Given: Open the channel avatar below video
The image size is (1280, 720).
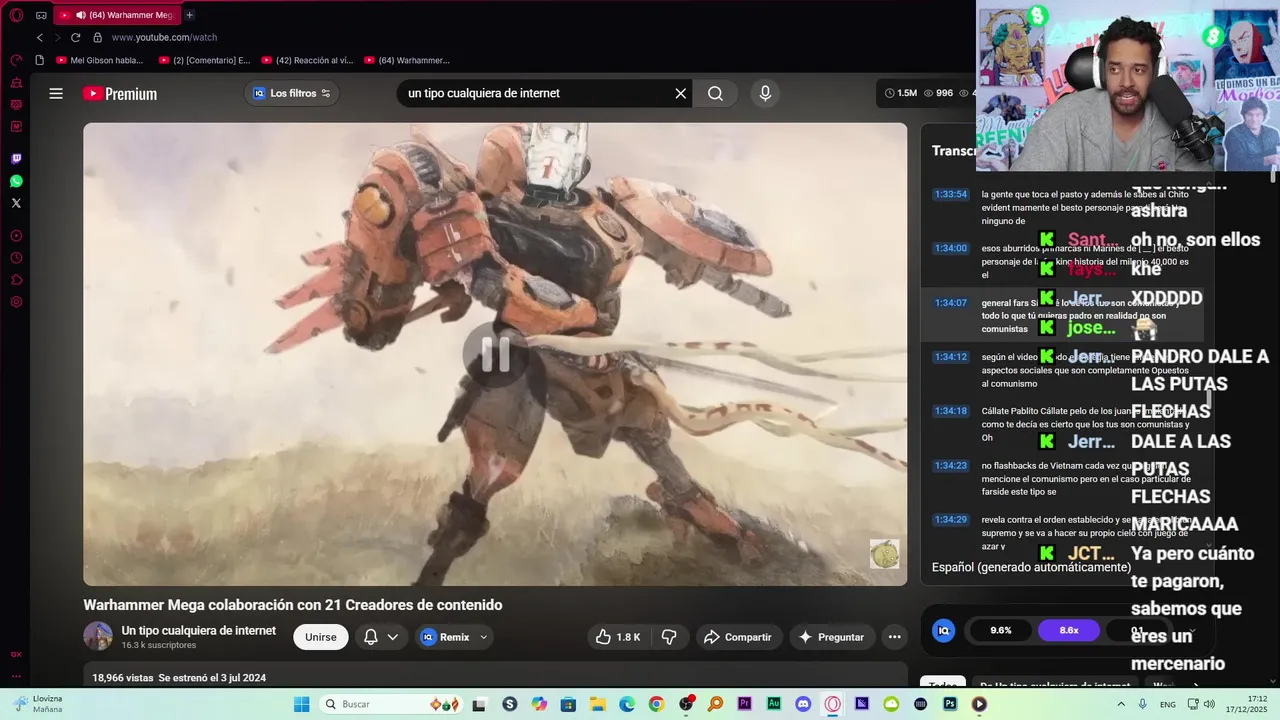Looking at the screenshot, I should [x=98, y=636].
